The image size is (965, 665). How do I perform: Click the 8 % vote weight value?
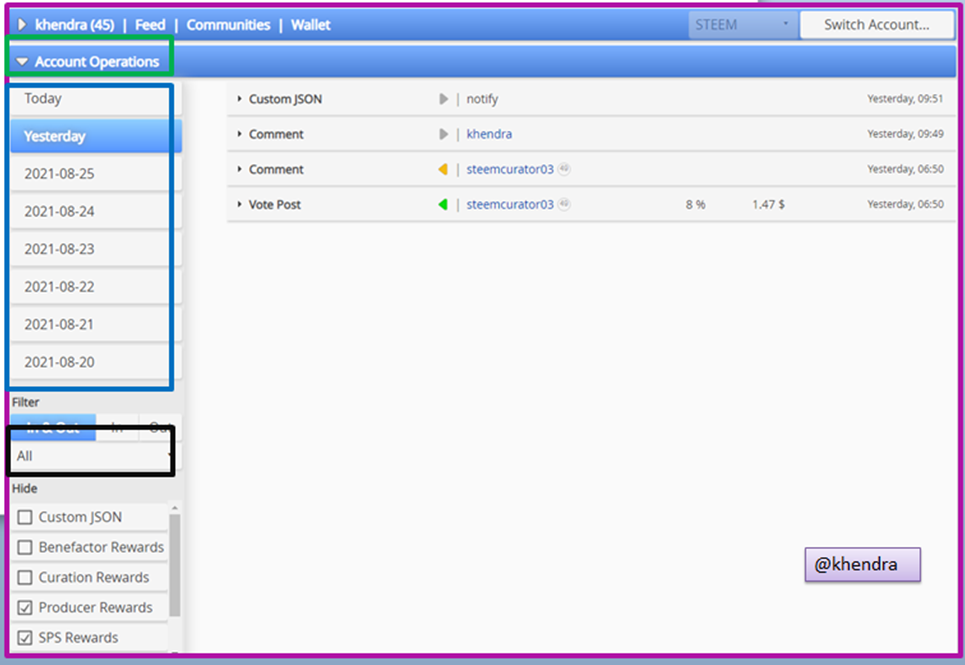tap(695, 204)
